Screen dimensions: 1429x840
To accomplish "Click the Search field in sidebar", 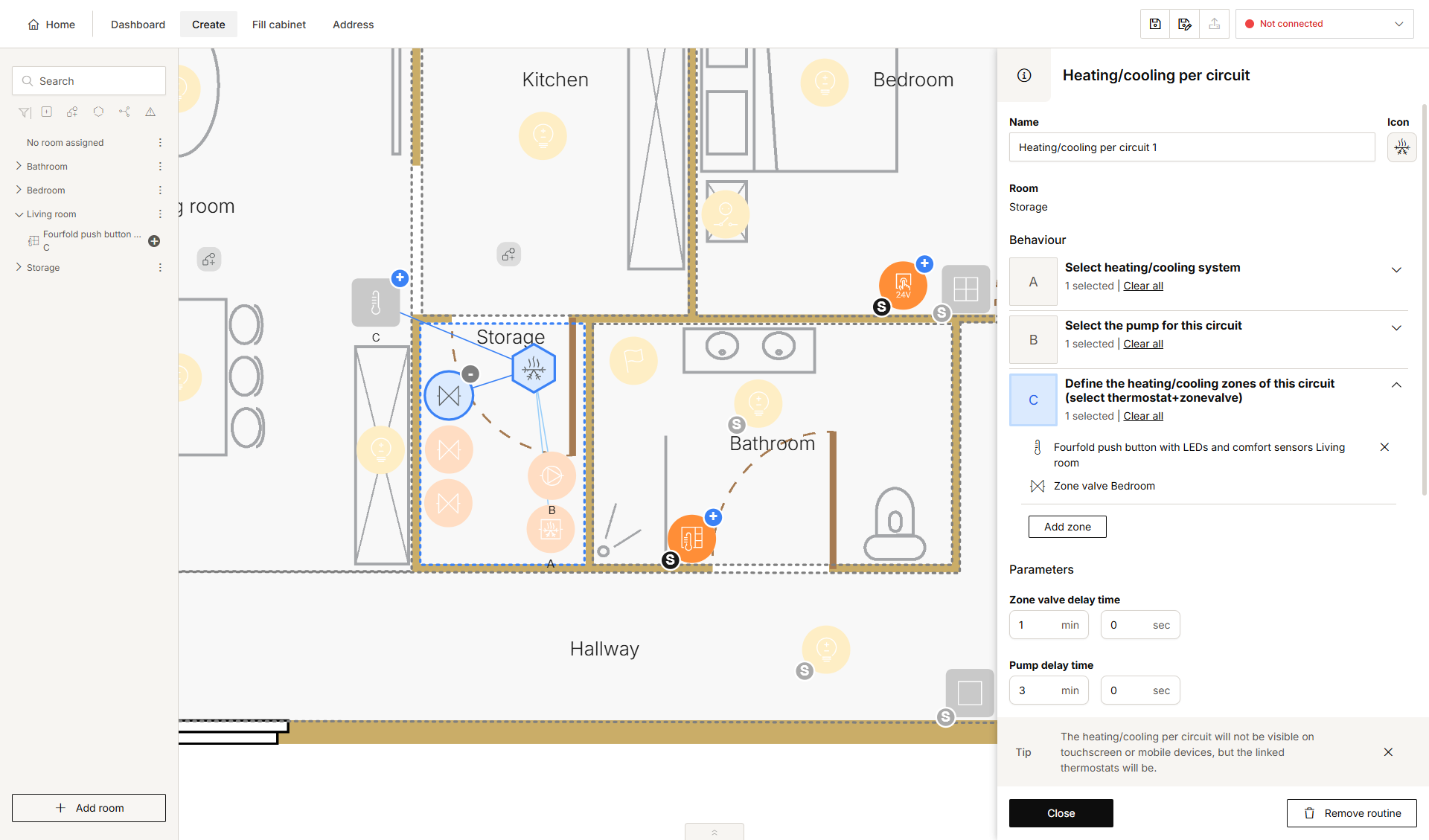I will (89, 81).
